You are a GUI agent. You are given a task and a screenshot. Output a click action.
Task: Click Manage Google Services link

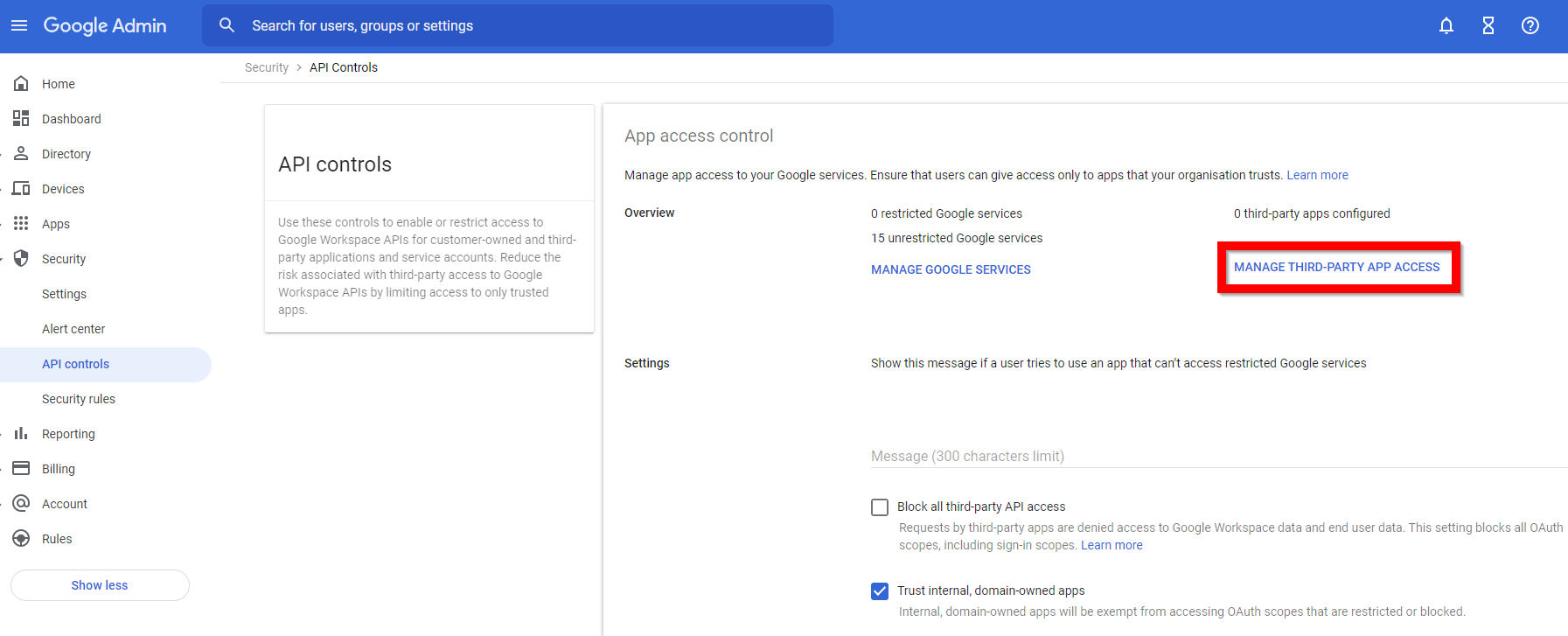[x=951, y=269]
